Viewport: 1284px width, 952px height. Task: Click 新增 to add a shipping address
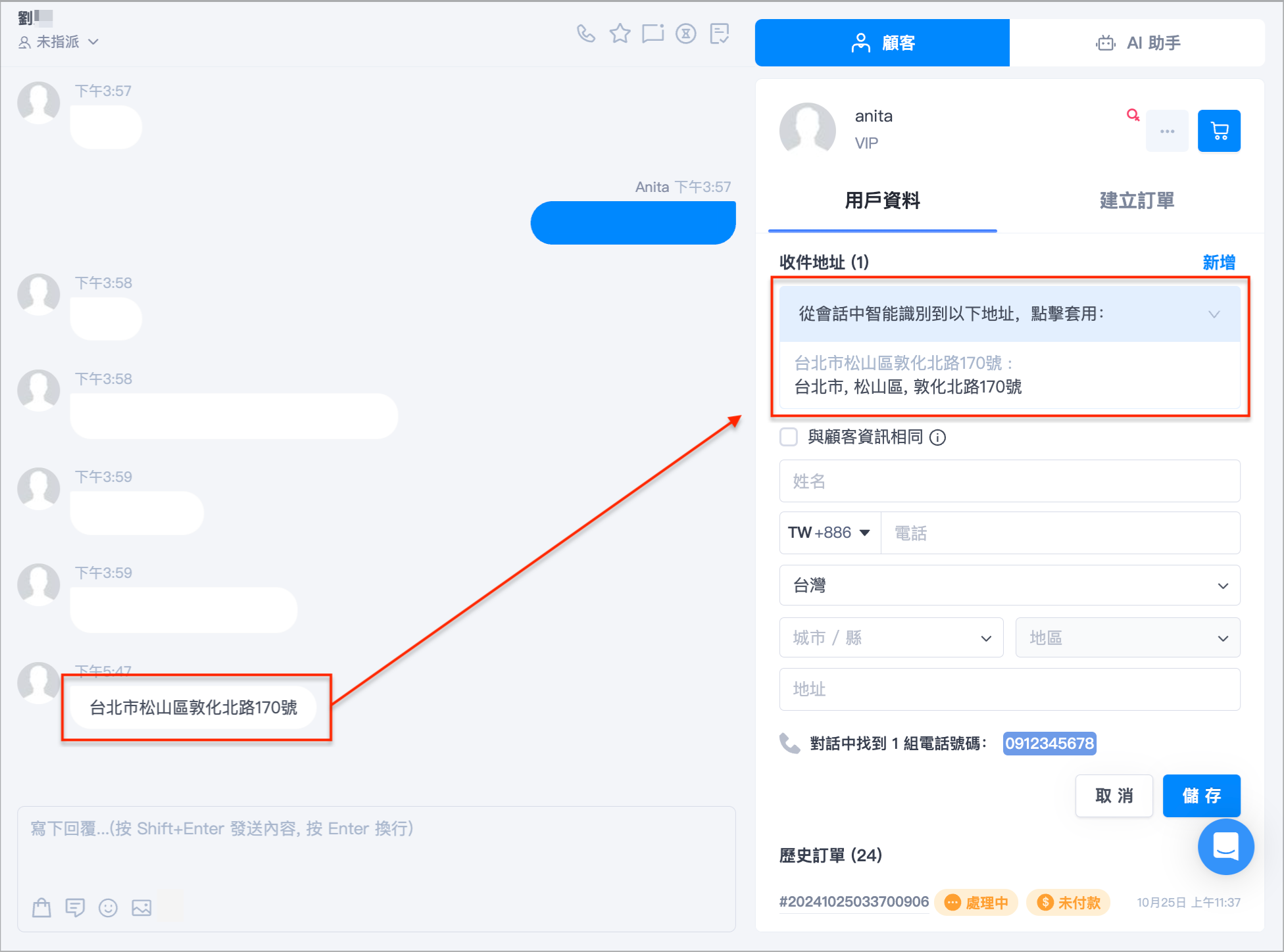tap(1219, 262)
